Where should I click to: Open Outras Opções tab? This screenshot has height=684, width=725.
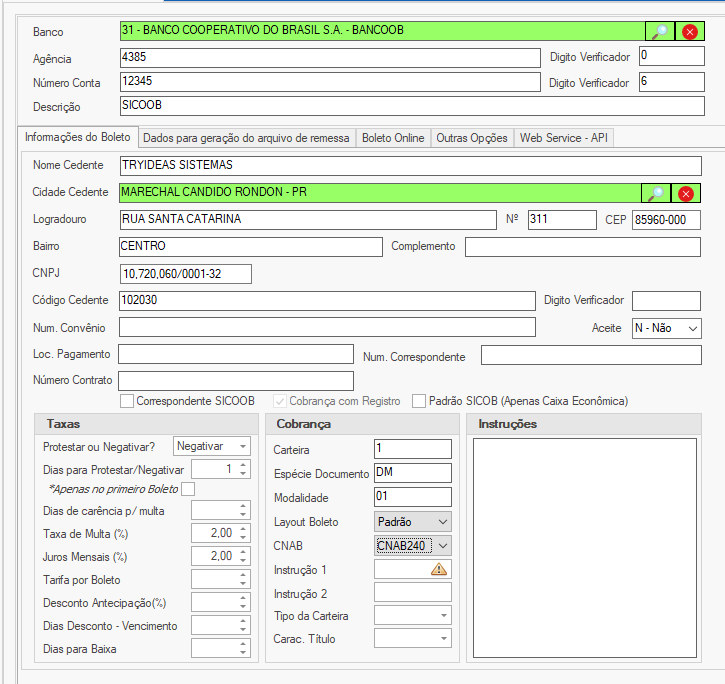click(x=472, y=138)
